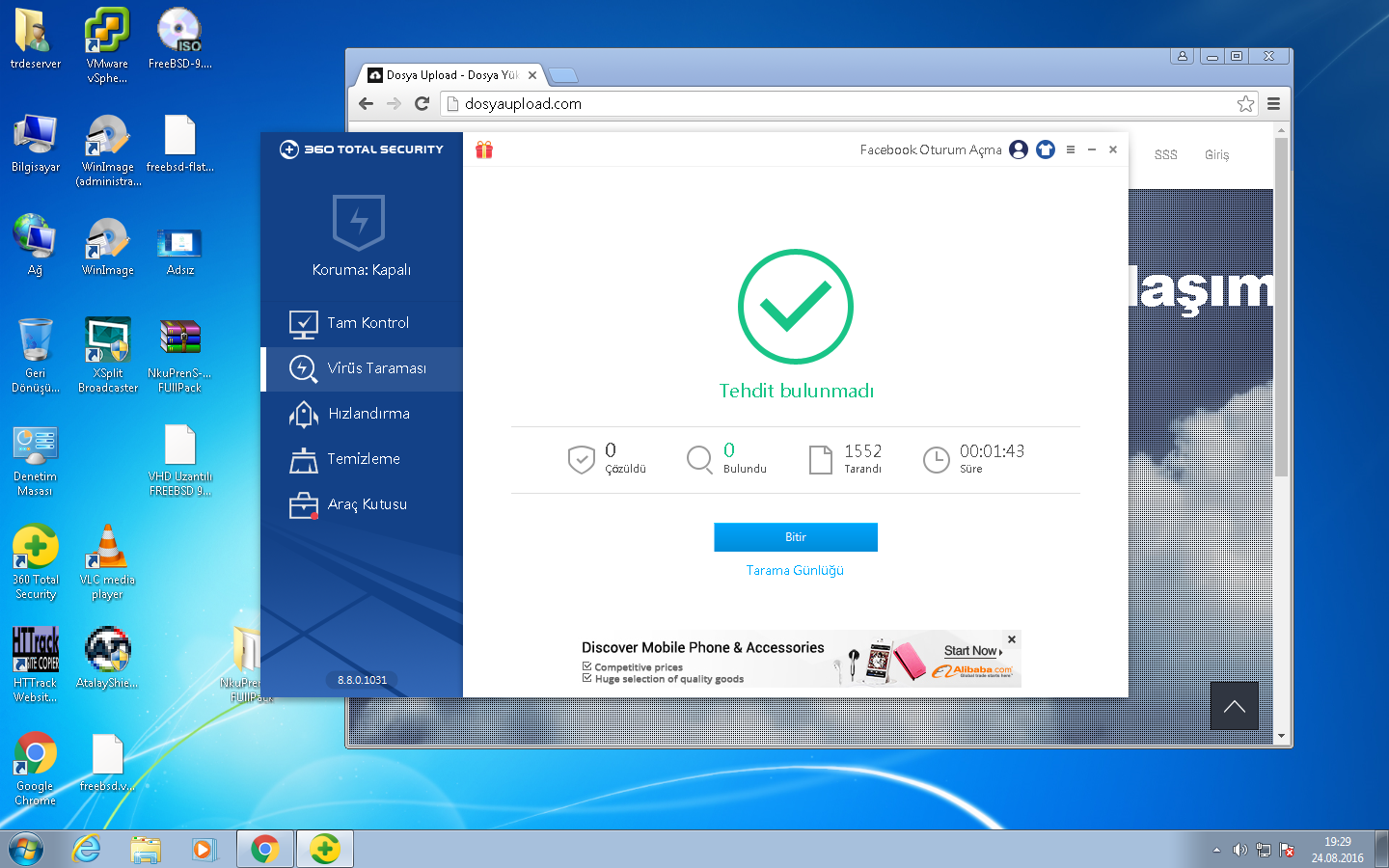Click the Bulundu magnifier icon
Viewport: 1389px width, 868px height.
pos(700,460)
